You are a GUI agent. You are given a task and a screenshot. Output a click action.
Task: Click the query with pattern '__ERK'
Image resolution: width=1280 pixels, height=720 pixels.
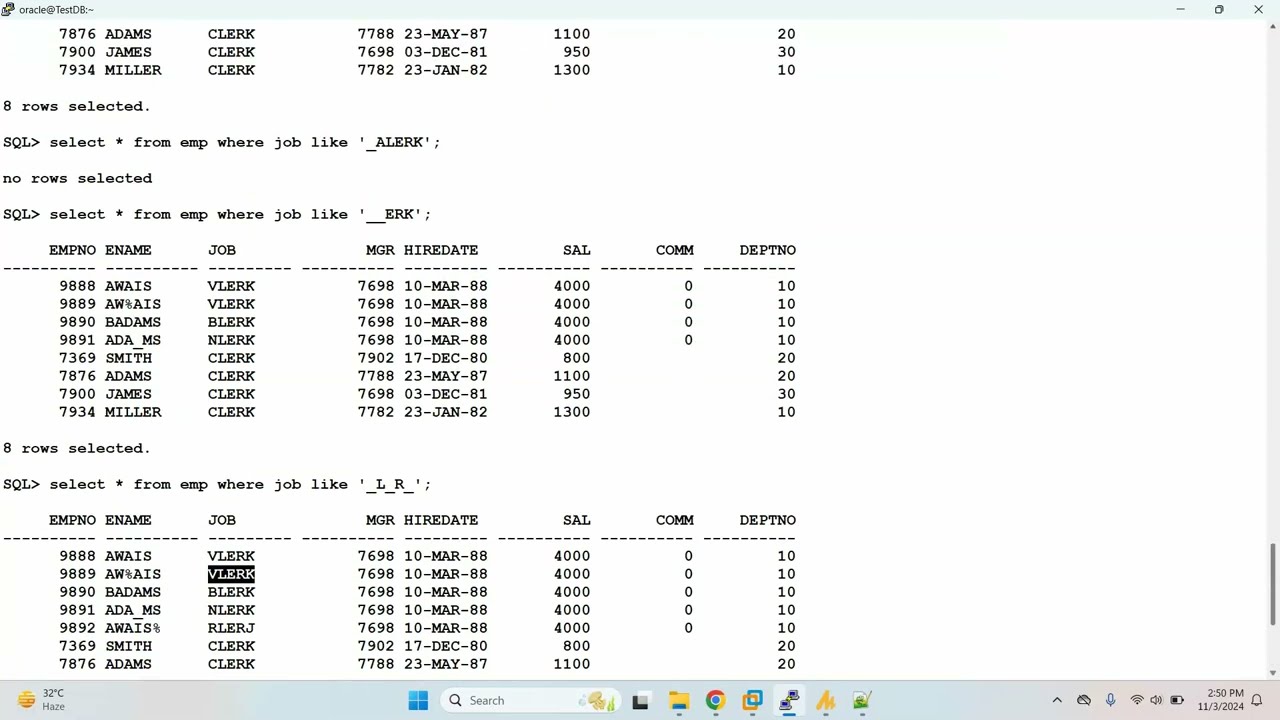click(x=240, y=214)
